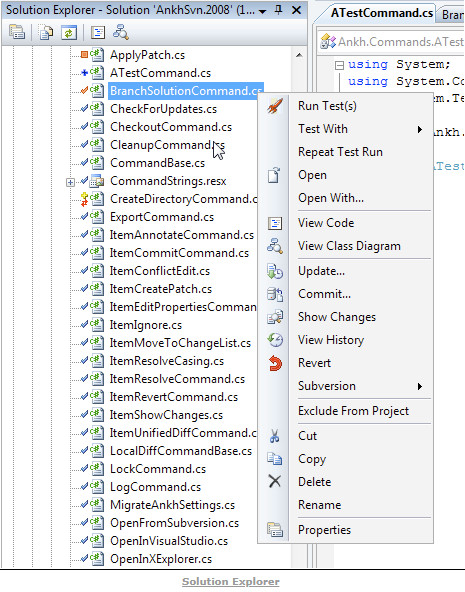Click the file icon of LogCommand.cs
The width and height of the screenshot is (465, 592).
tap(97, 487)
